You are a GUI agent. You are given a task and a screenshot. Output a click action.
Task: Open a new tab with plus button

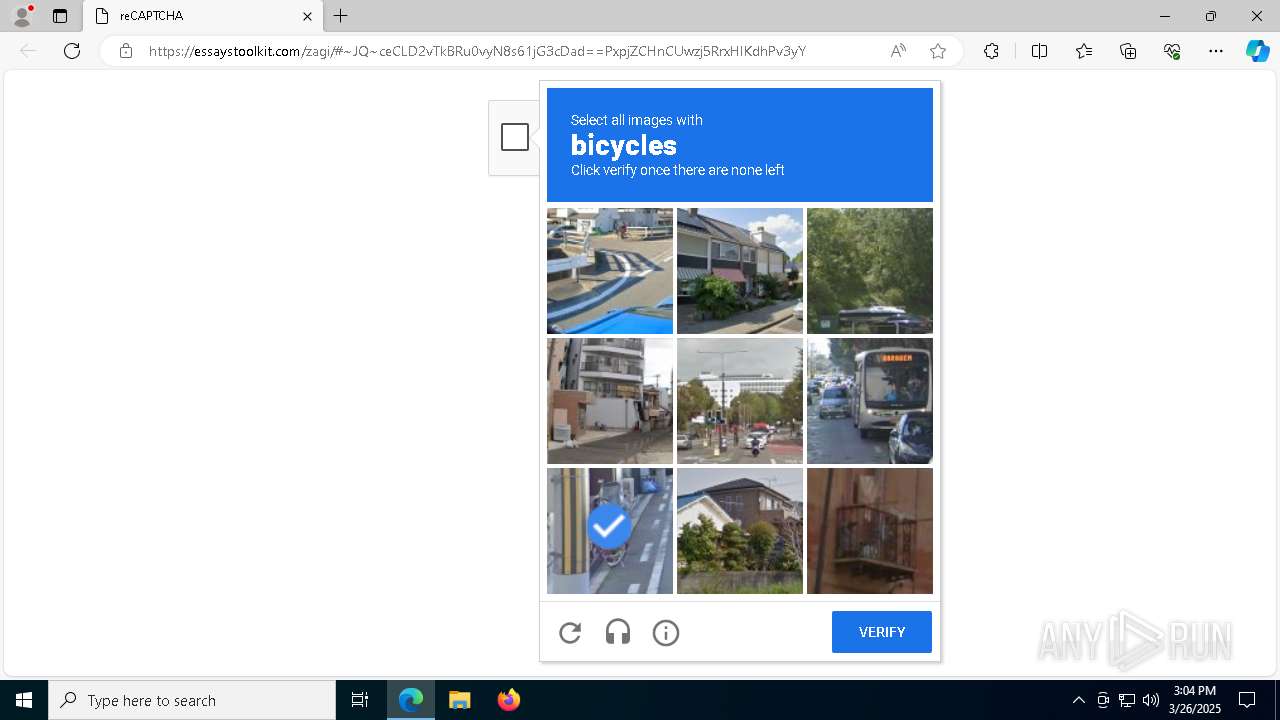(x=341, y=16)
